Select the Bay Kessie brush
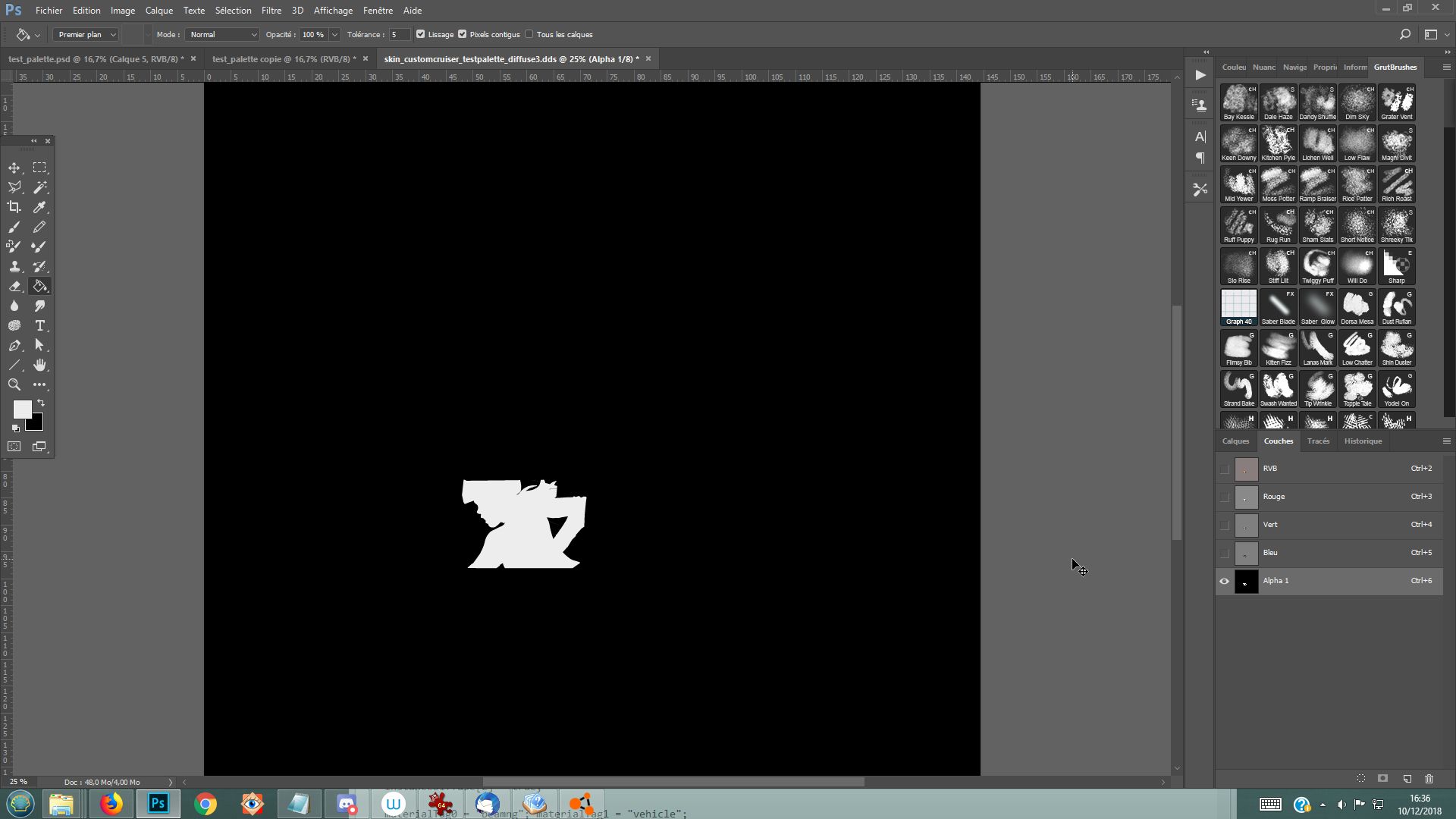1456x819 pixels. (1238, 102)
